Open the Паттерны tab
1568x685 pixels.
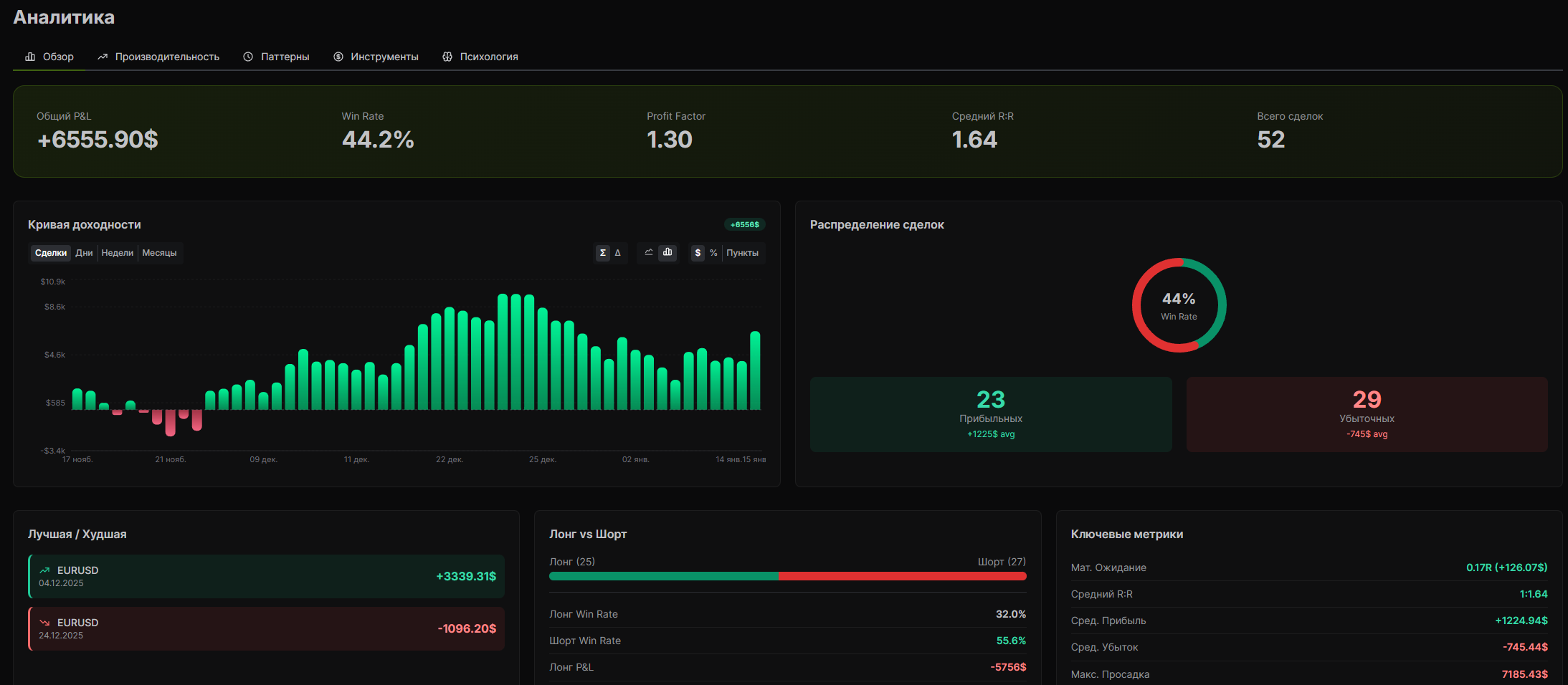coord(276,57)
